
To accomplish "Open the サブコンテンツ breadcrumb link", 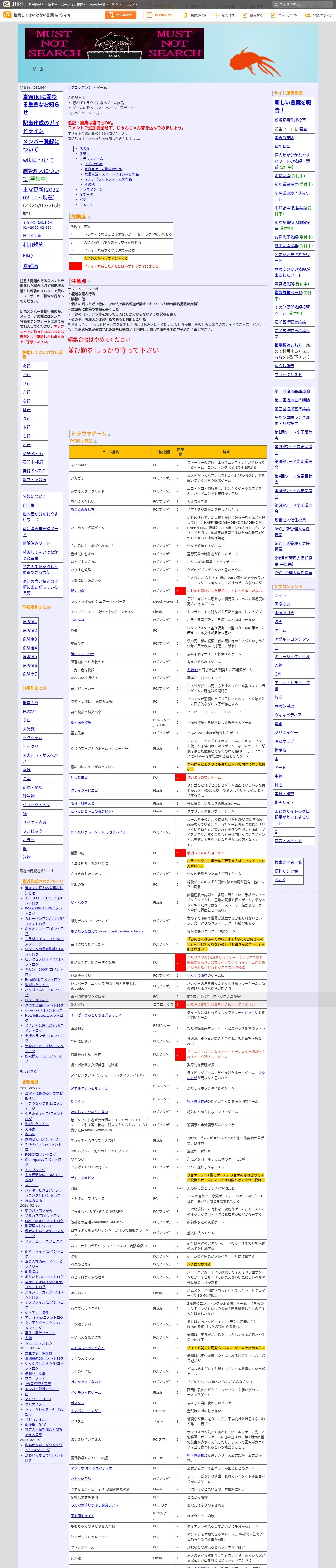I will (x=80, y=88).
